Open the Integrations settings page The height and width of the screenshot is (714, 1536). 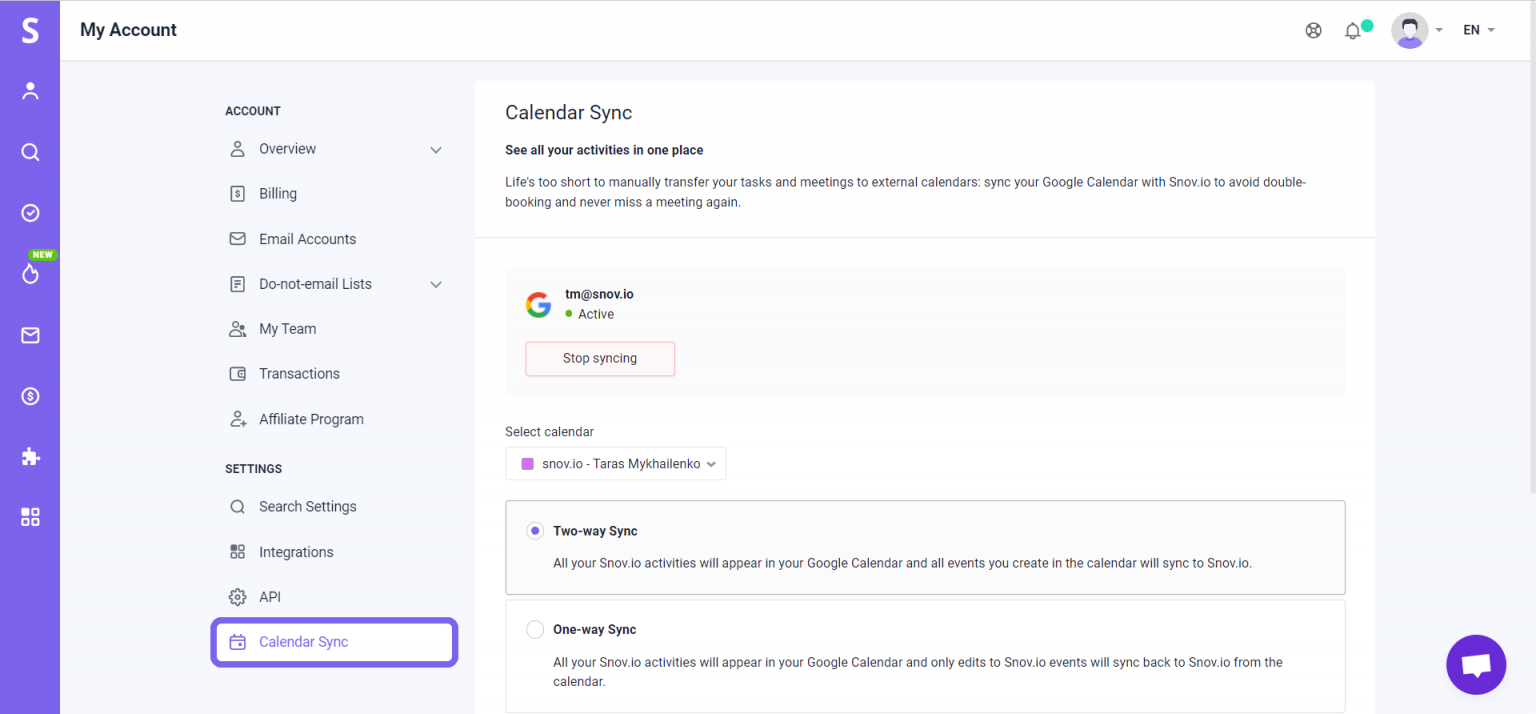[x=295, y=552]
